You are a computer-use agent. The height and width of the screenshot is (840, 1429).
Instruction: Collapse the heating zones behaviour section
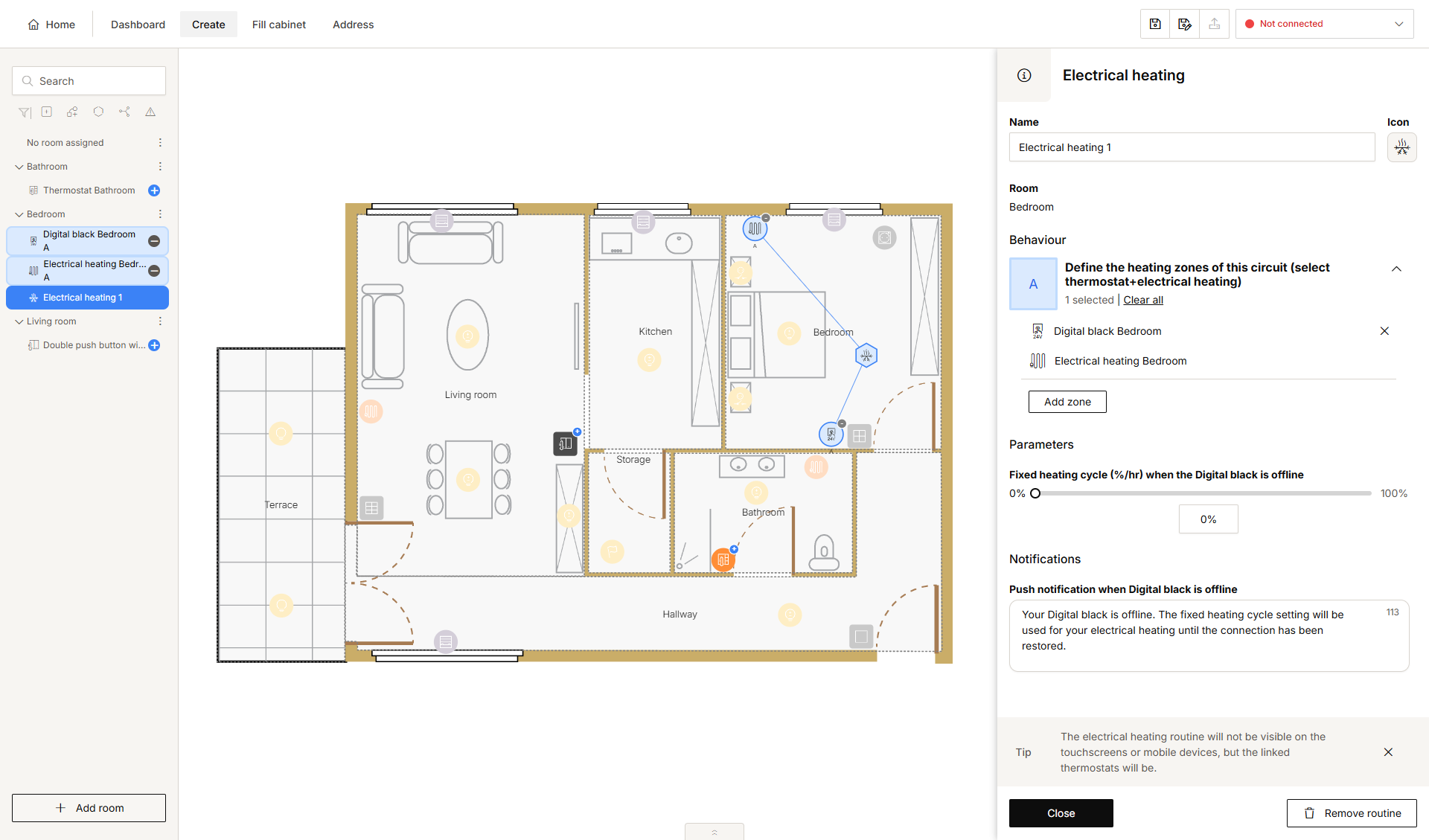pyautogui.click(x=1396, y=269)
